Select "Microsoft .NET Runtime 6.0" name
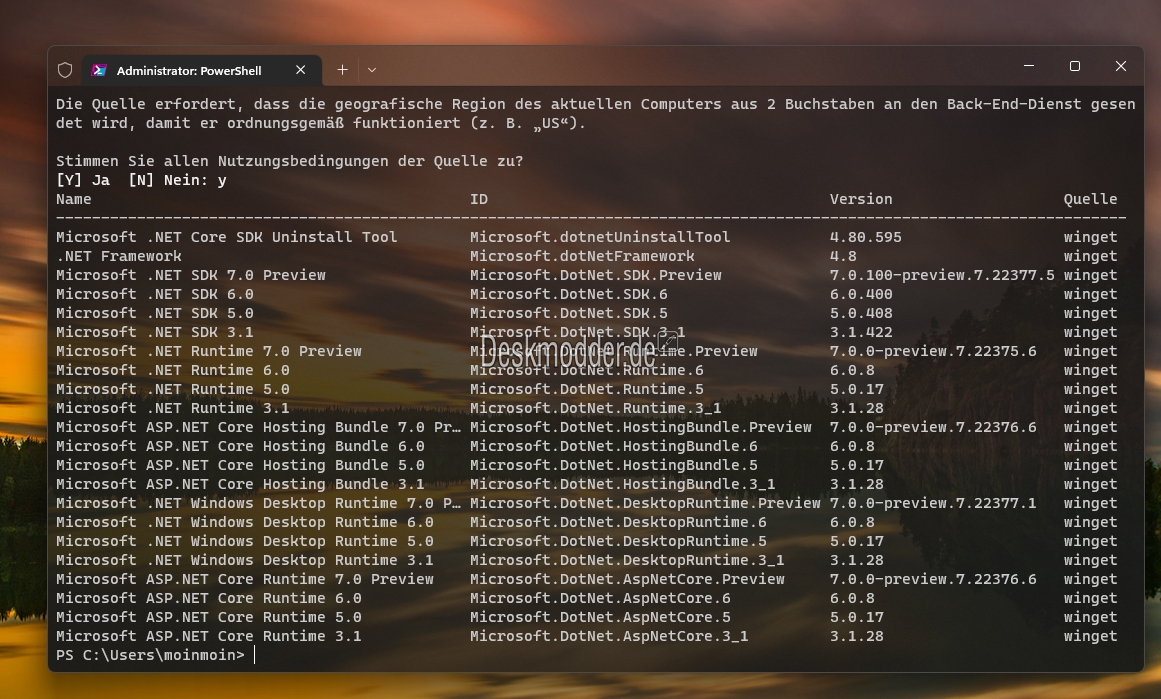This screenshot has height=699, width=1161. point(173,370)
